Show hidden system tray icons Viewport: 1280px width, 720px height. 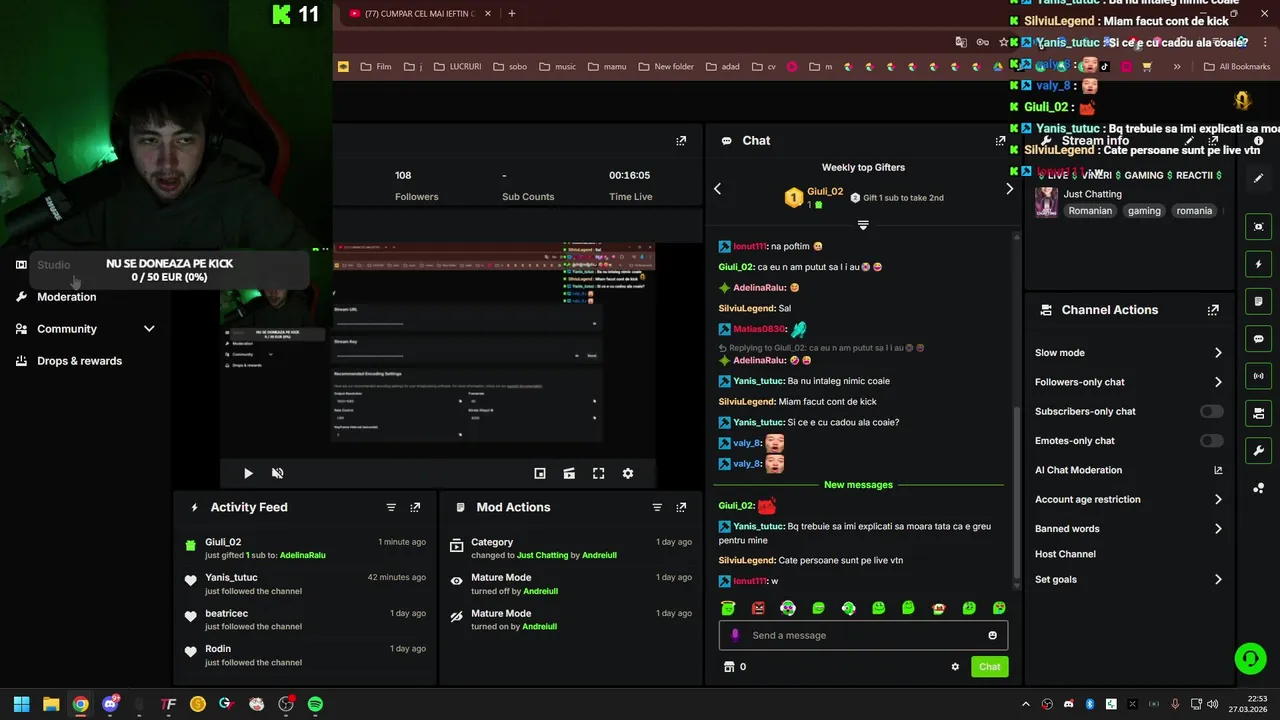coord(1027,704)
